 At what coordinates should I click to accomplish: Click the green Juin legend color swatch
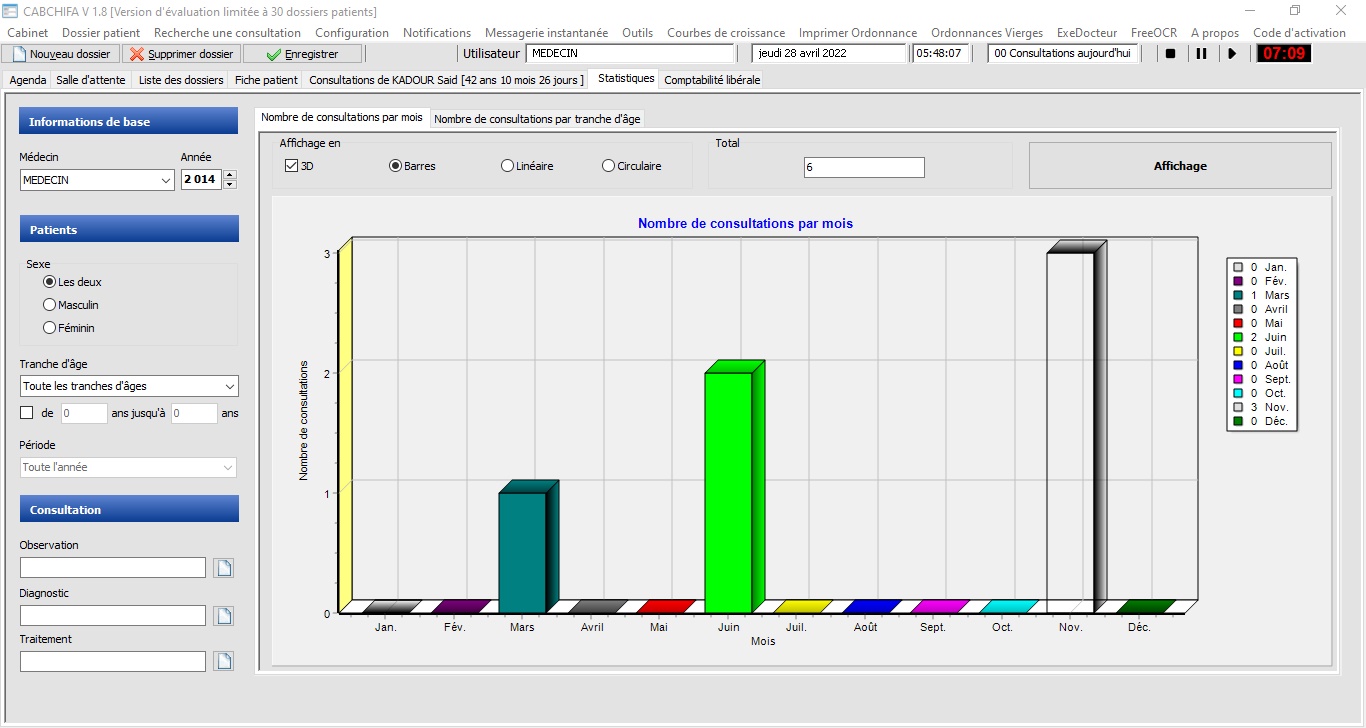click(x=1238, y=338)
